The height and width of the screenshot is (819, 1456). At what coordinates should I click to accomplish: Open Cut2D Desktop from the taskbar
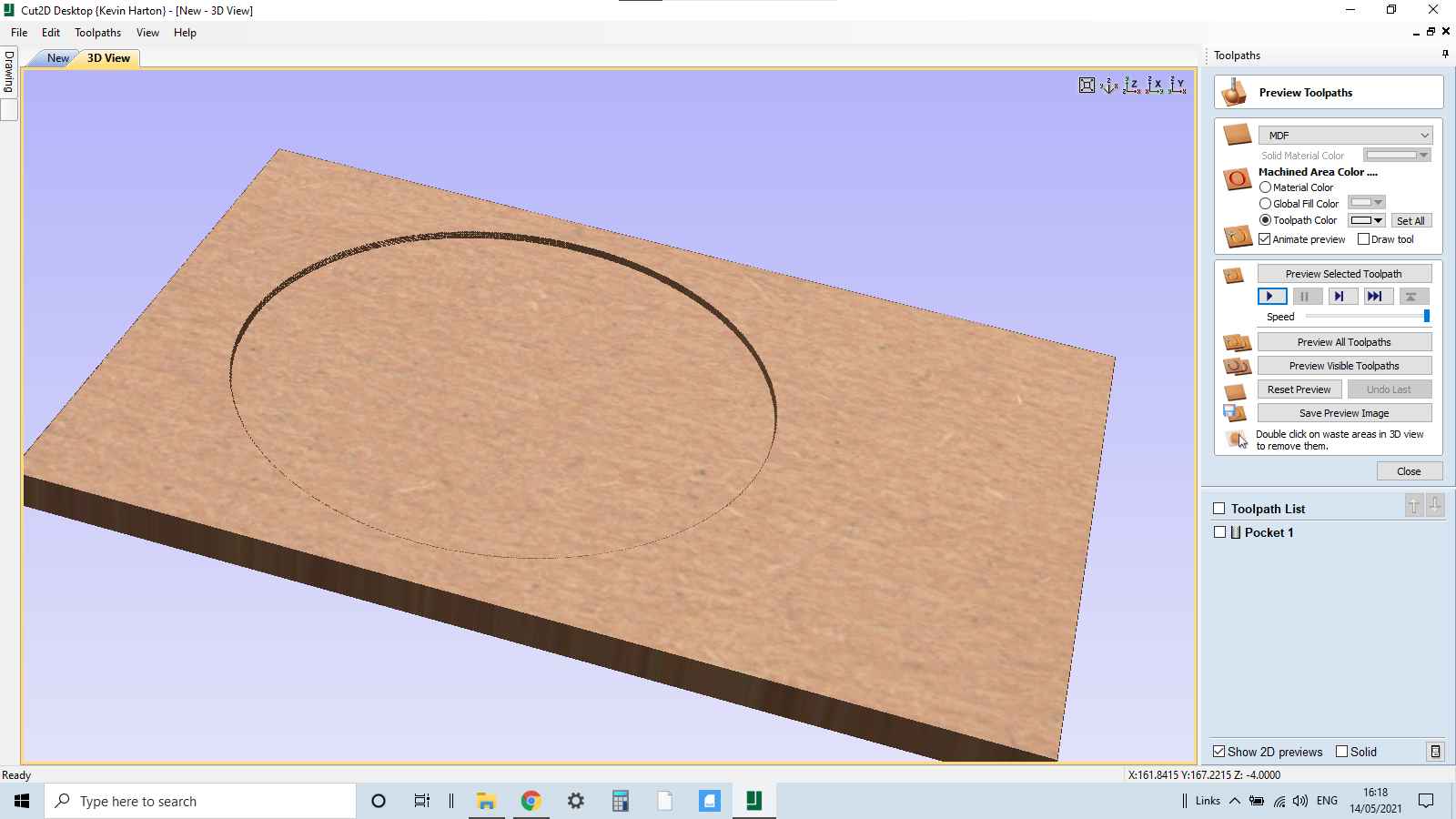pos(753,801)
